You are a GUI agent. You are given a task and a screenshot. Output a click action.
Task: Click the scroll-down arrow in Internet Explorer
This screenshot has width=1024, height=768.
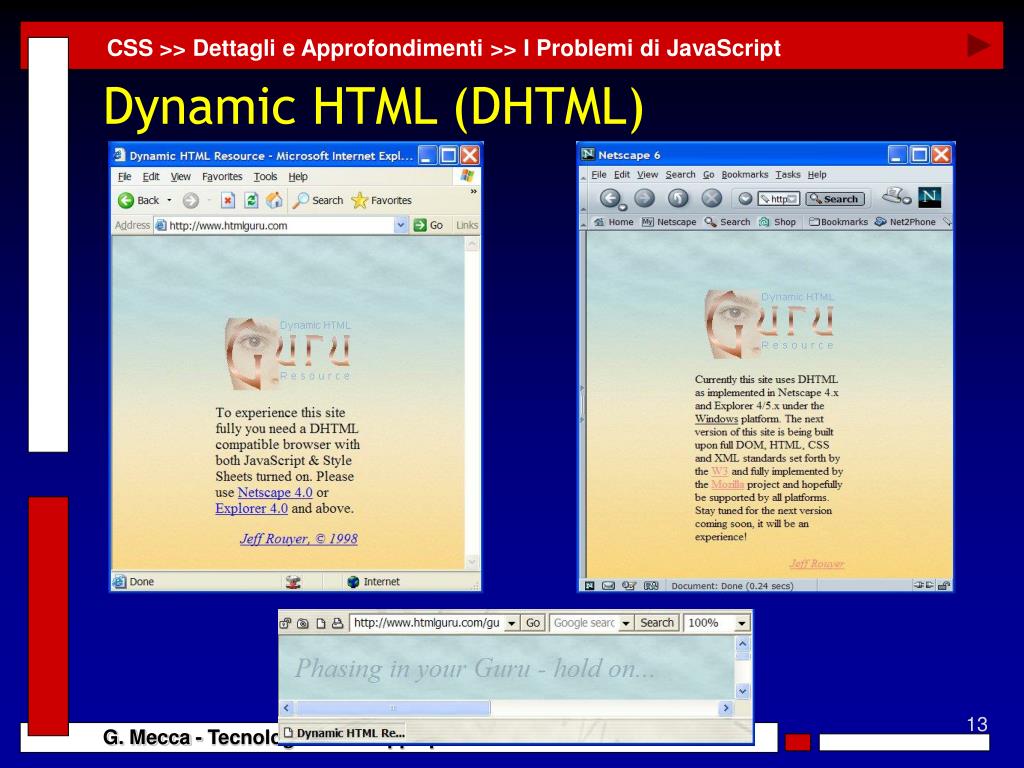472,562
